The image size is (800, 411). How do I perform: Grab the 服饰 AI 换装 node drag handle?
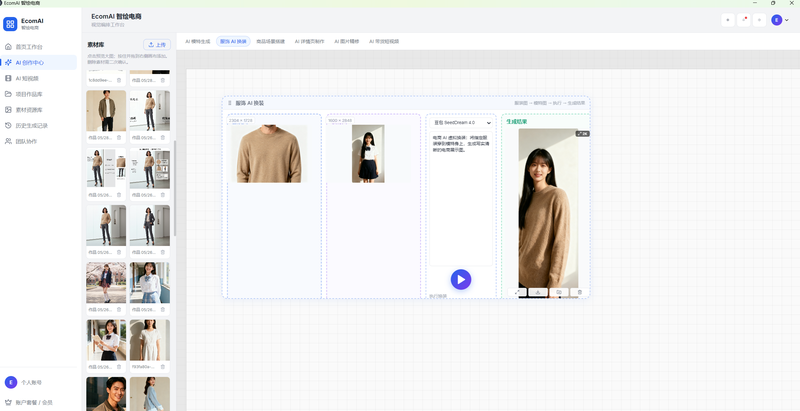click(230, 103)
